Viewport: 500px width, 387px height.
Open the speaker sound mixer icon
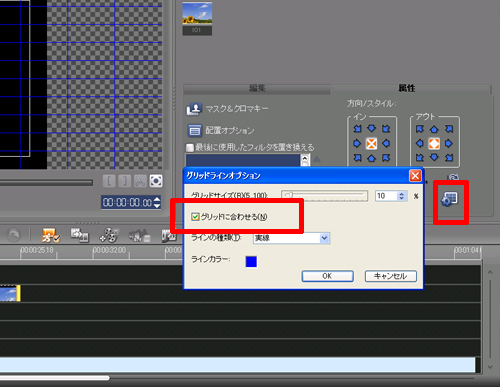(x=139, y=235)
